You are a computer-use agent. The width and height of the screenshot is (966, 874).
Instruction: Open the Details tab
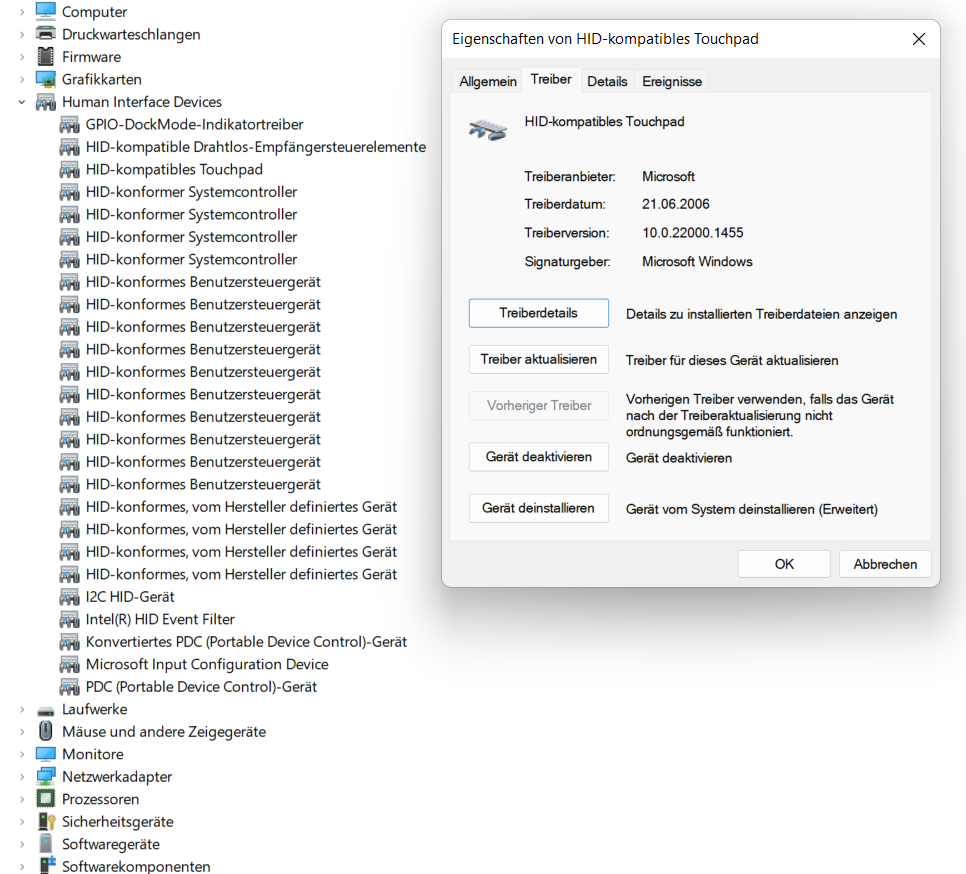click(607, 81)
